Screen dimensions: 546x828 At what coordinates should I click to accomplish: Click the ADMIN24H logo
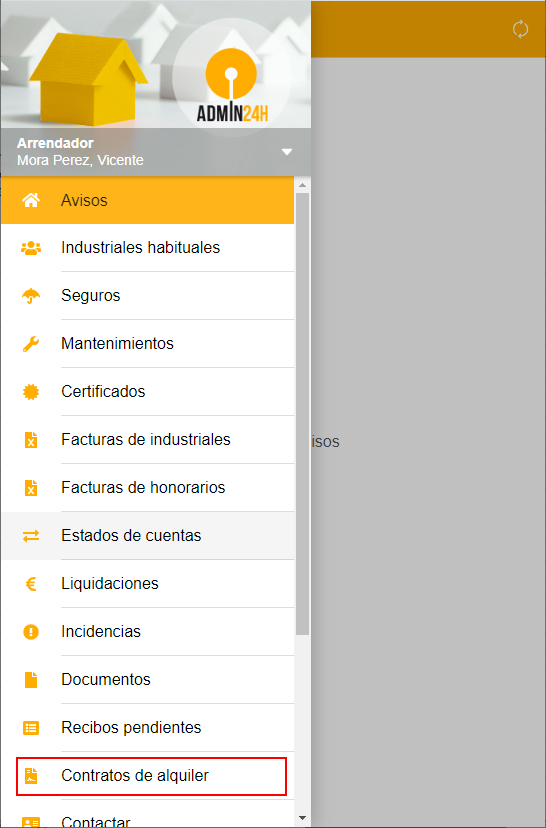(x=232, y=84)
